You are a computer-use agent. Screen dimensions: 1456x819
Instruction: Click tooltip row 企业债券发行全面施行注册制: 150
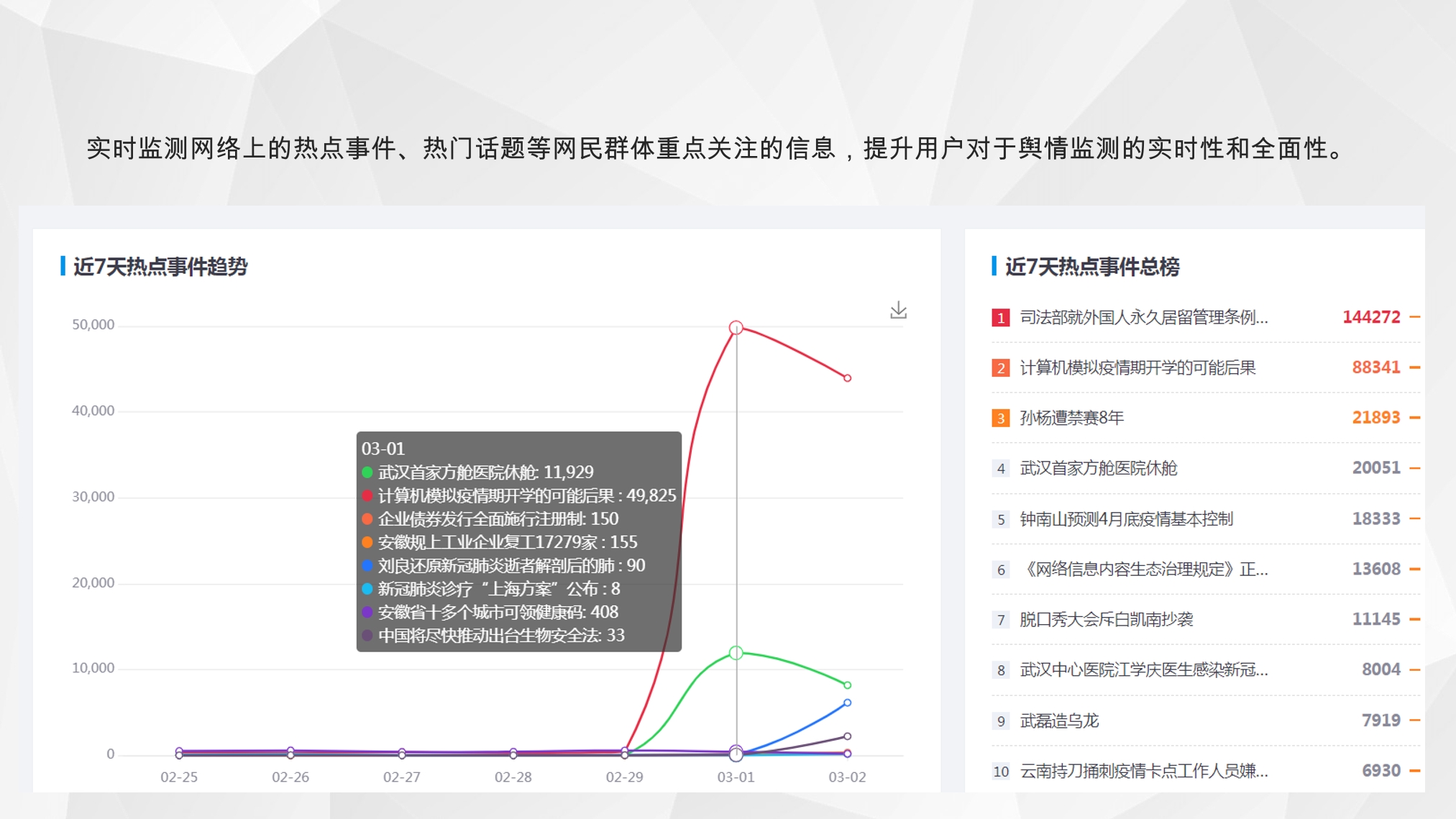490,519
